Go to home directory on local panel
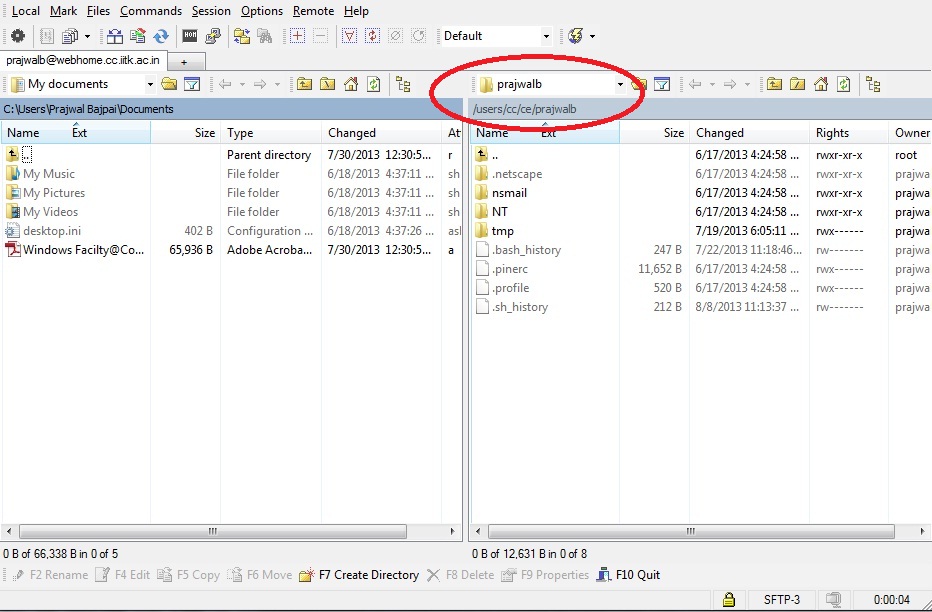The width and height of the screenshot is (932, 612). coord(351,84)
